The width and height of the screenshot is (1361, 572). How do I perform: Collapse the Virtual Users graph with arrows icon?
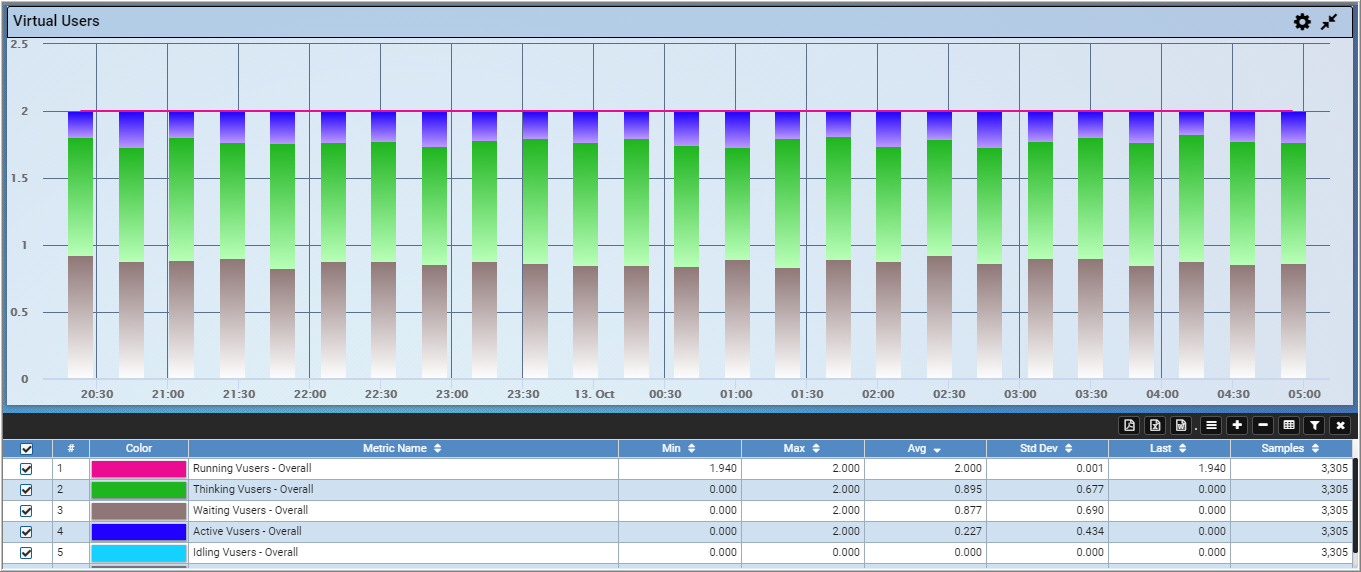1329,21
